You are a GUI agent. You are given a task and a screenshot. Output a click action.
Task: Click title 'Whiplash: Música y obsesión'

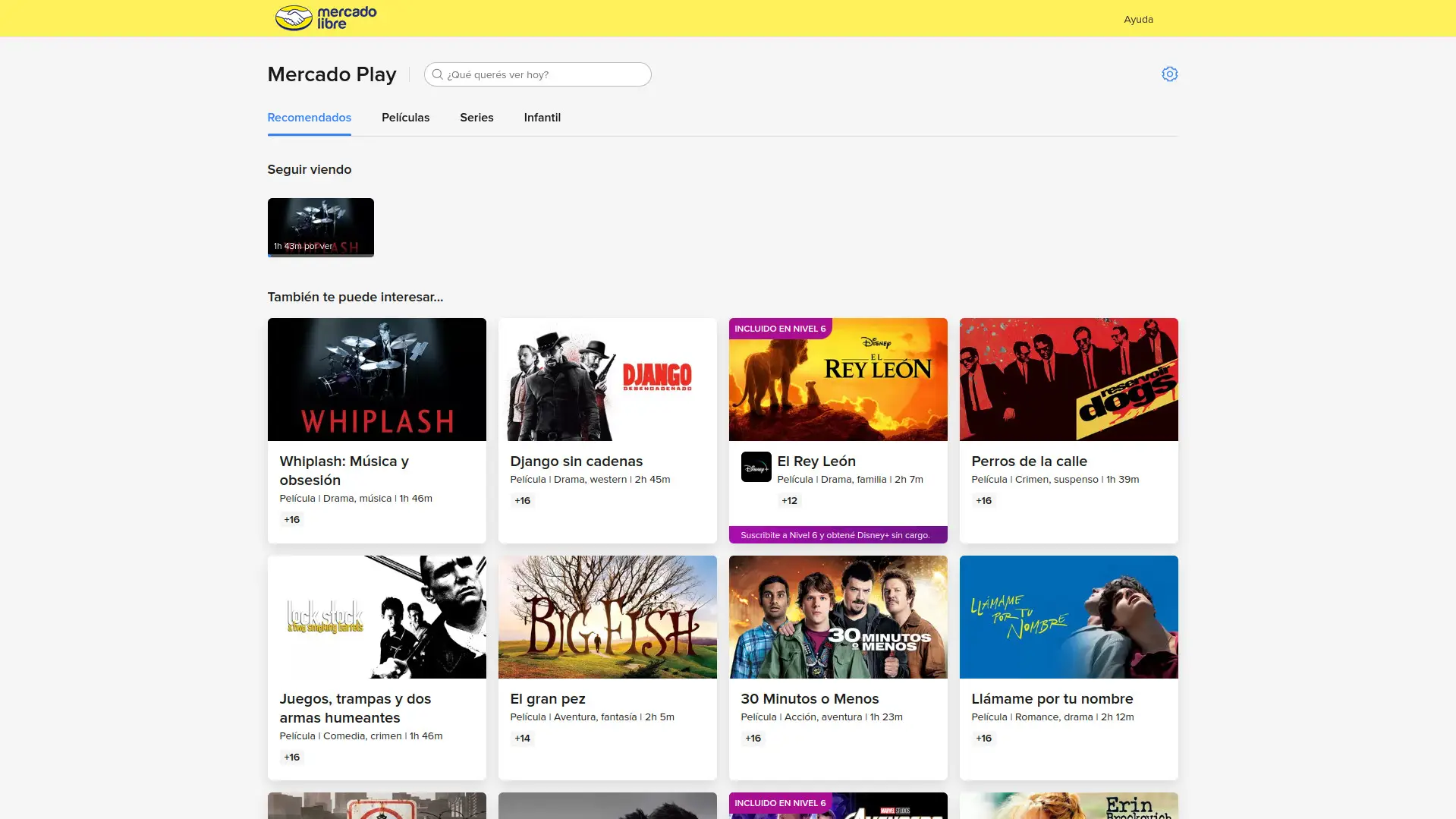[344, 471]
